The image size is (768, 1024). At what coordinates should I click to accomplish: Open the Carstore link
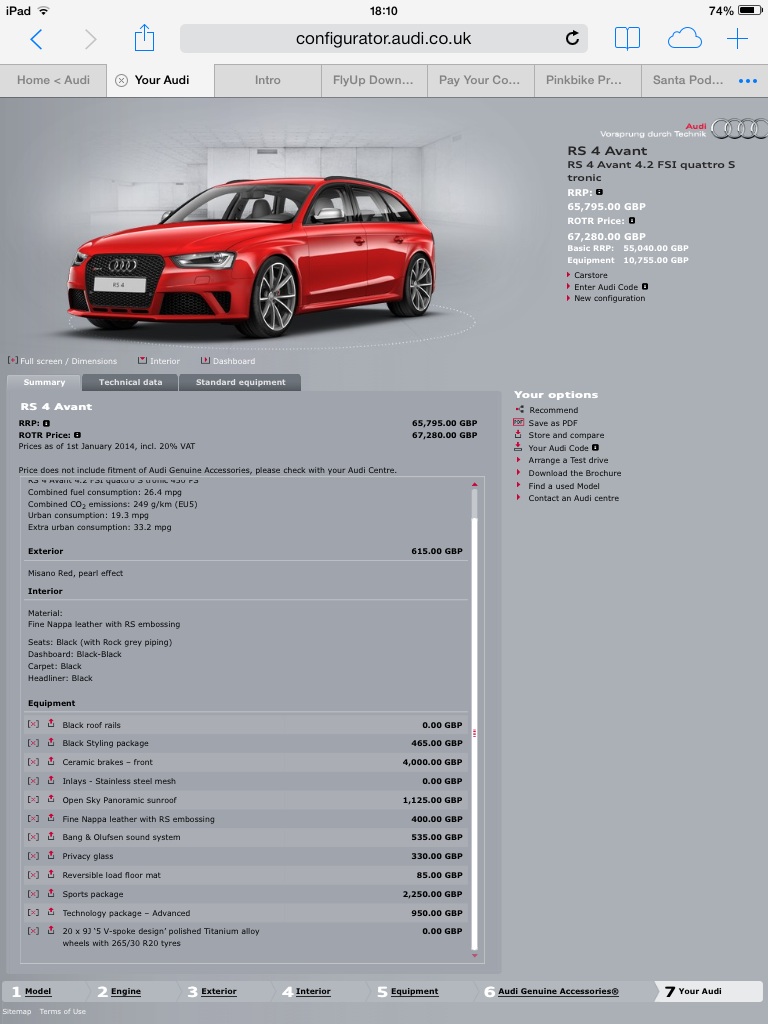tap(590, 276)
